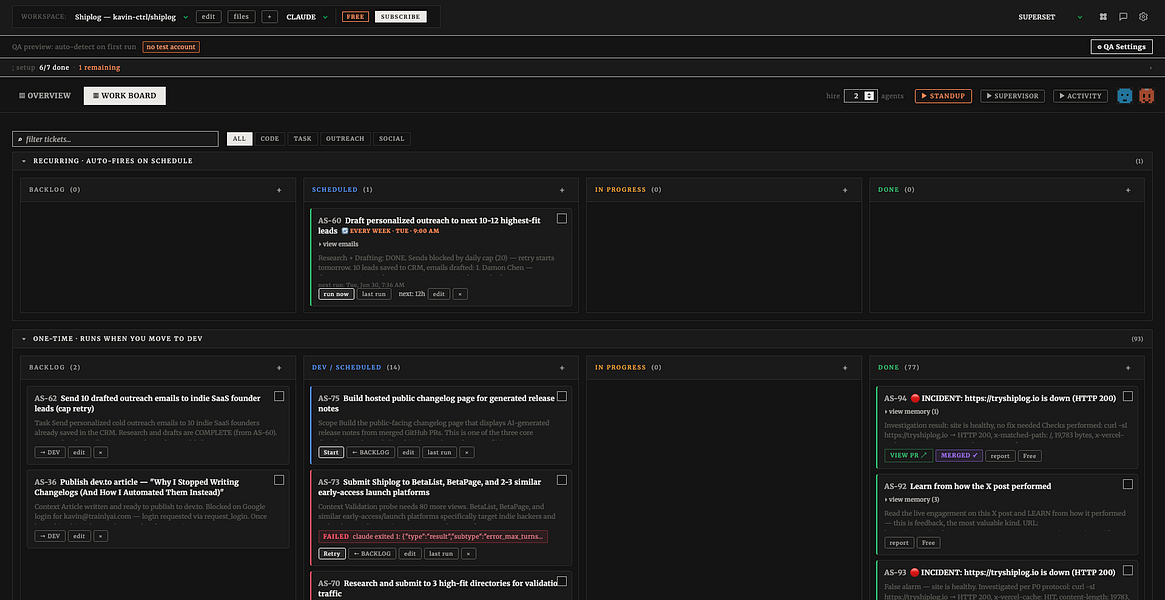This screenshot has width=1165, height=600.
Task: Add a ticket to recurring Scheduled column
Action: coord(562,190)
